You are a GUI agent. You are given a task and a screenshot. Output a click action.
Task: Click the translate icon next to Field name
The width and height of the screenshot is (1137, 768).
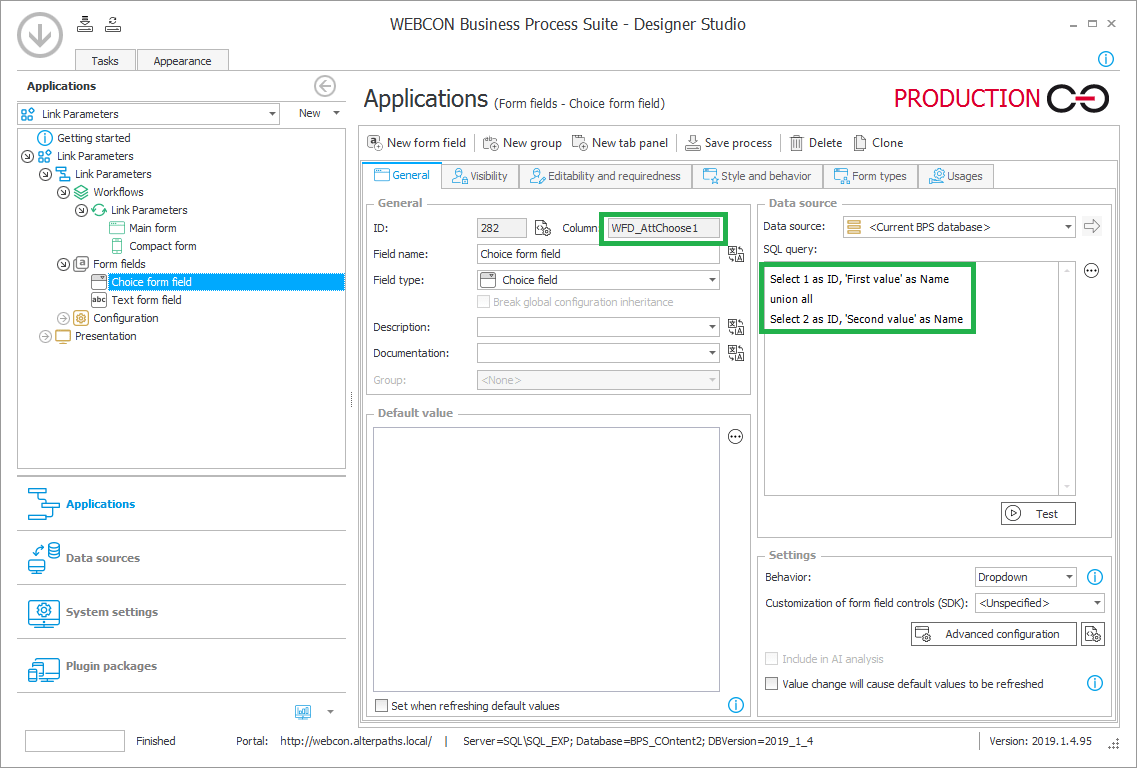click(x=735, y=254)
